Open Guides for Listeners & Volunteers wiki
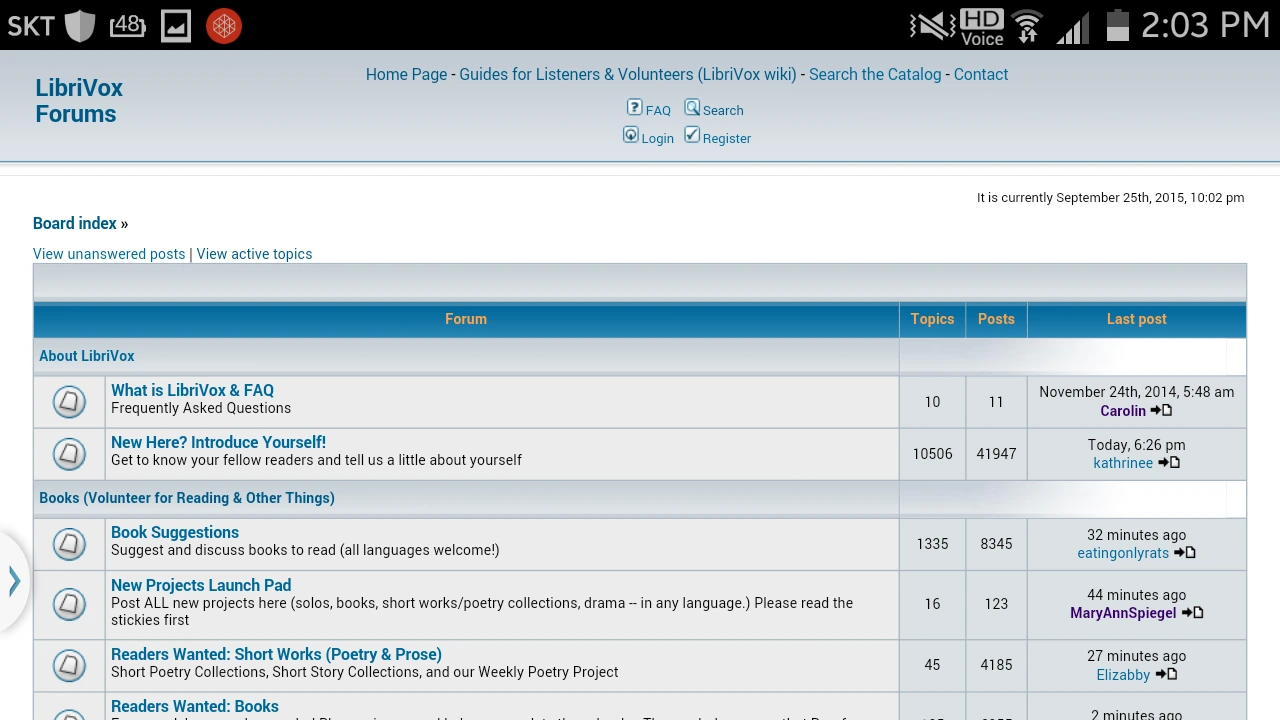This screenshot has width=1280, height=720. click(628, 74)
